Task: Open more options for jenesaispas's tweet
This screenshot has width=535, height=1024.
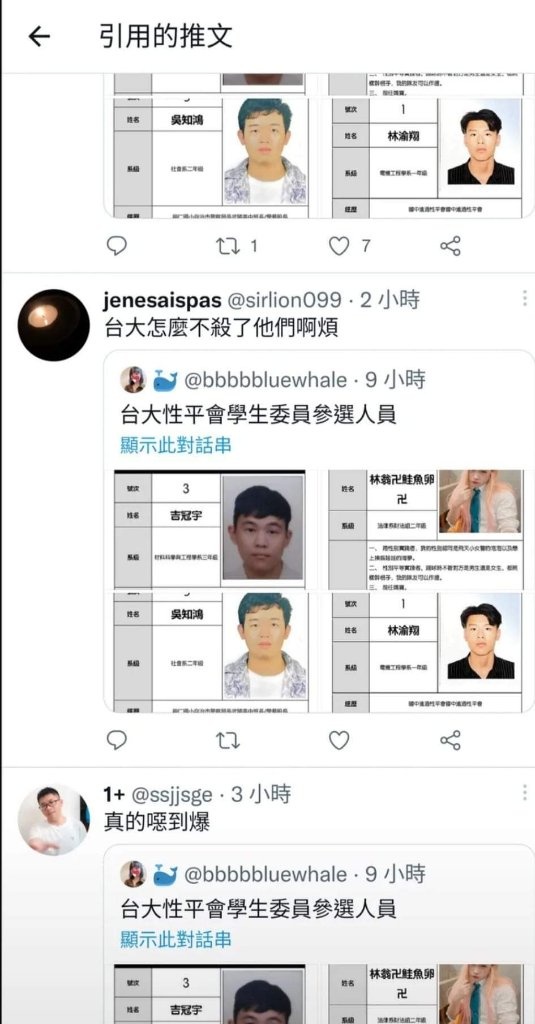Action: 524,298
